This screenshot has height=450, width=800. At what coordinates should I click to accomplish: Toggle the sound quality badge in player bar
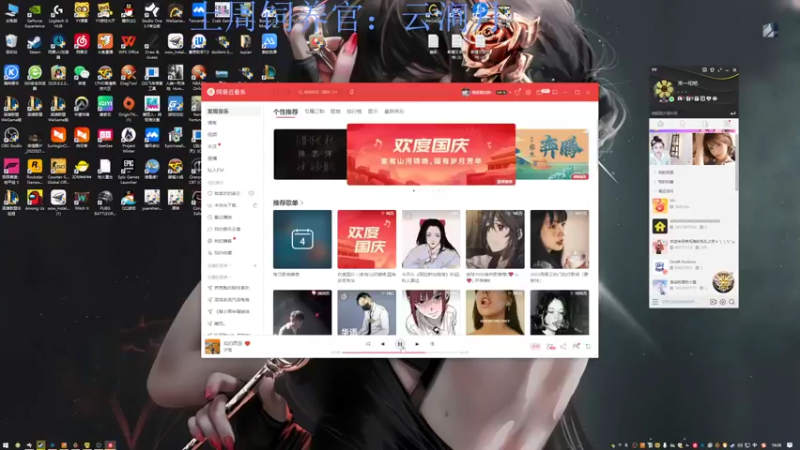pyautogui.click(x=535, y=346)
